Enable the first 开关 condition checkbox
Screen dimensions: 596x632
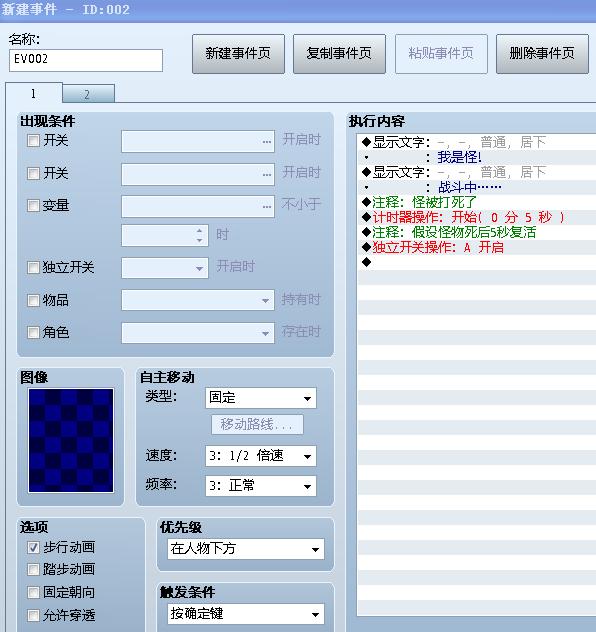[33, 141]
